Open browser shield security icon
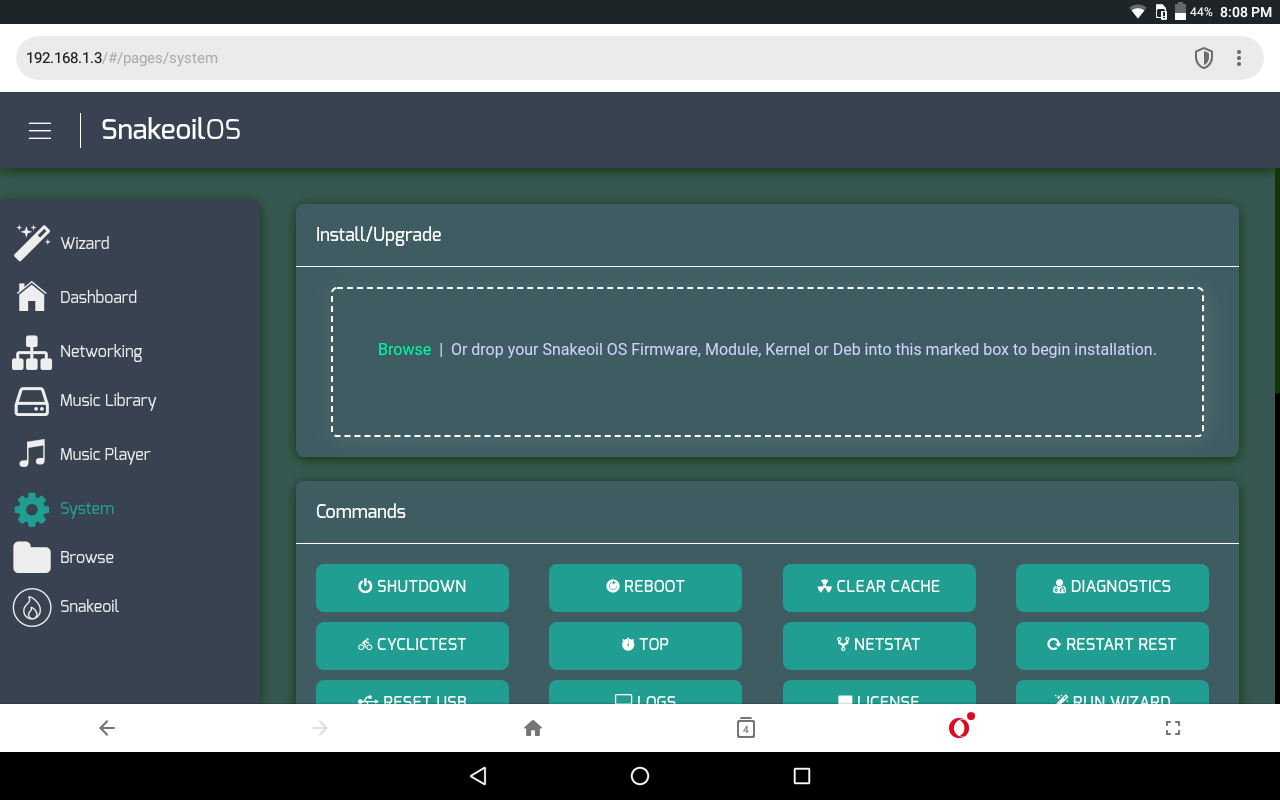This screenshot has height=800, width=1280. [x=1204, y=58]
